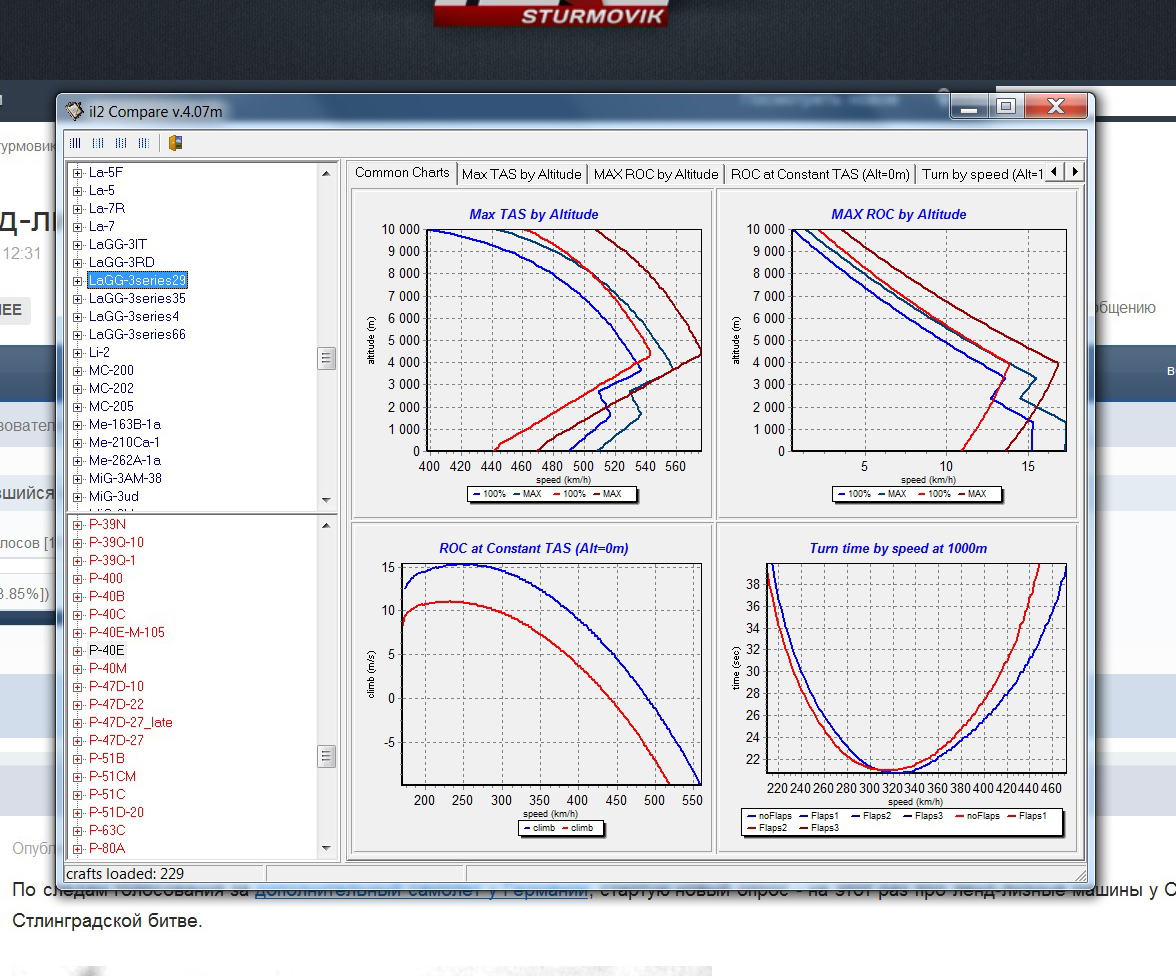
Task: Open the MAX ROC by Altitude tab
Action: pos(656,174)
